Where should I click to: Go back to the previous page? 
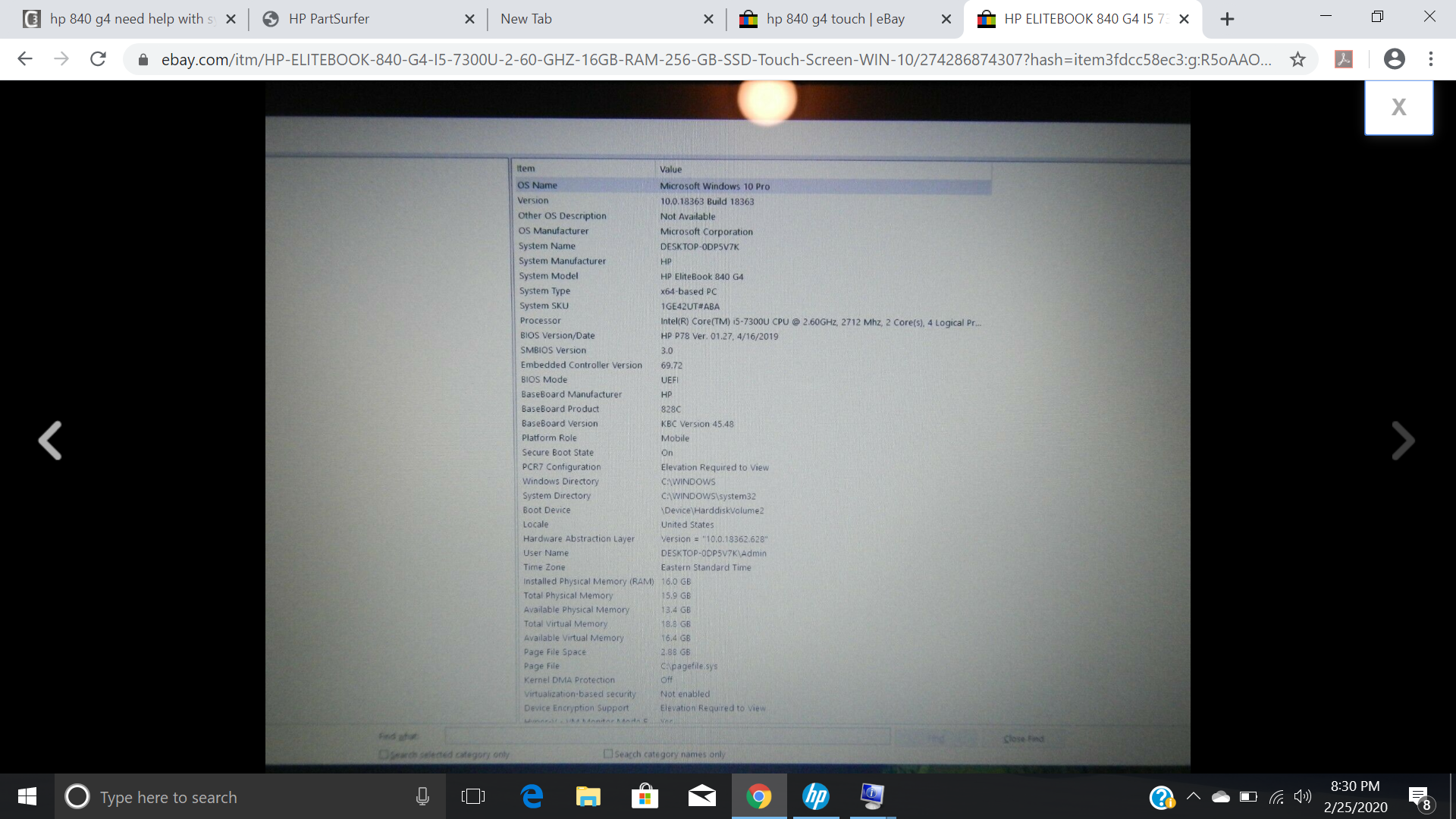(x=25, y=59)
